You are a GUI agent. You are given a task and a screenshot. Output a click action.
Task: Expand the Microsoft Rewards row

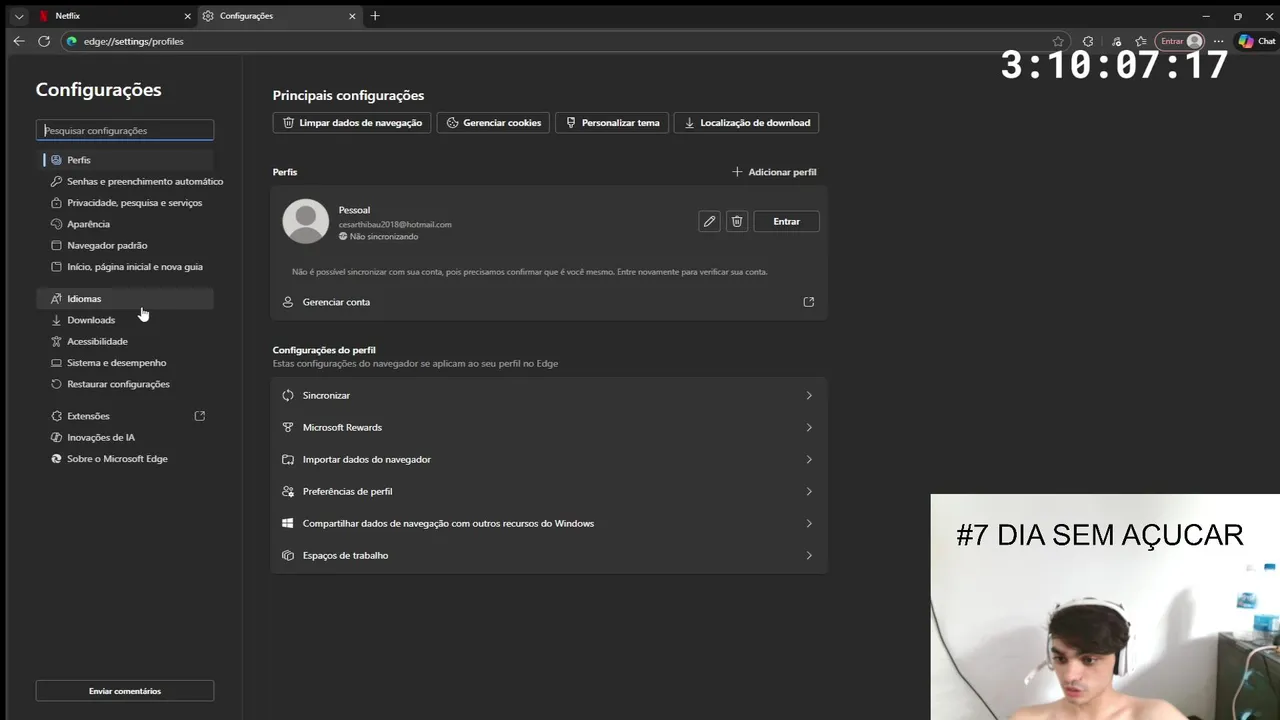(549, 428)
